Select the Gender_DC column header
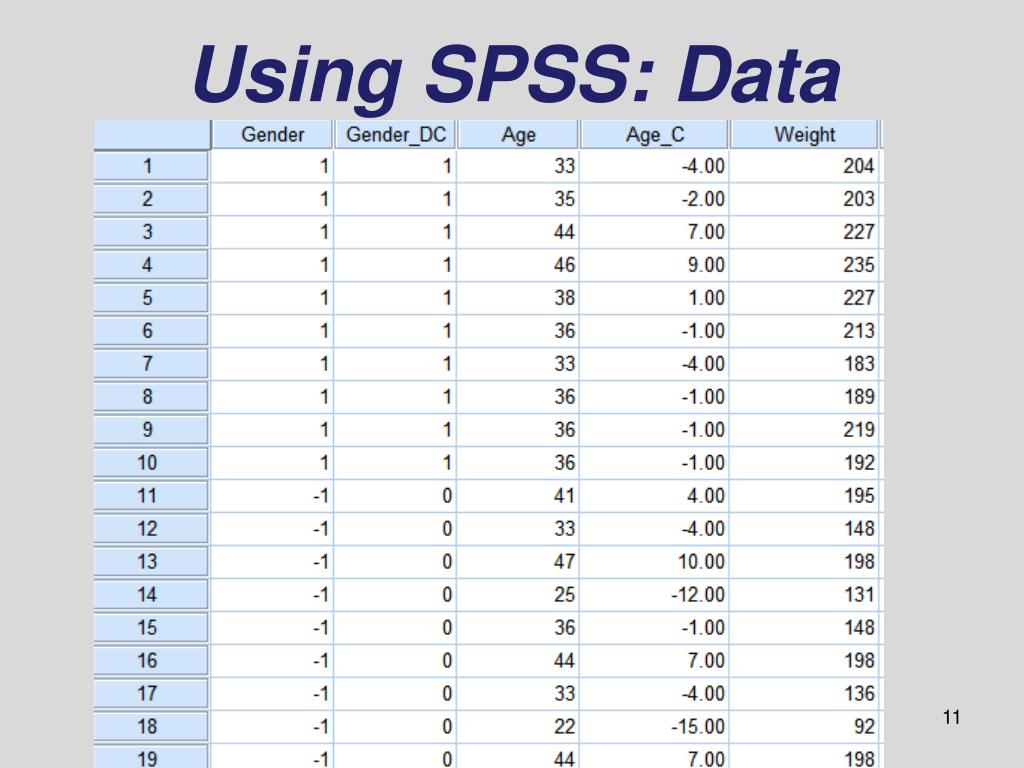 click(x=395, y=135)
